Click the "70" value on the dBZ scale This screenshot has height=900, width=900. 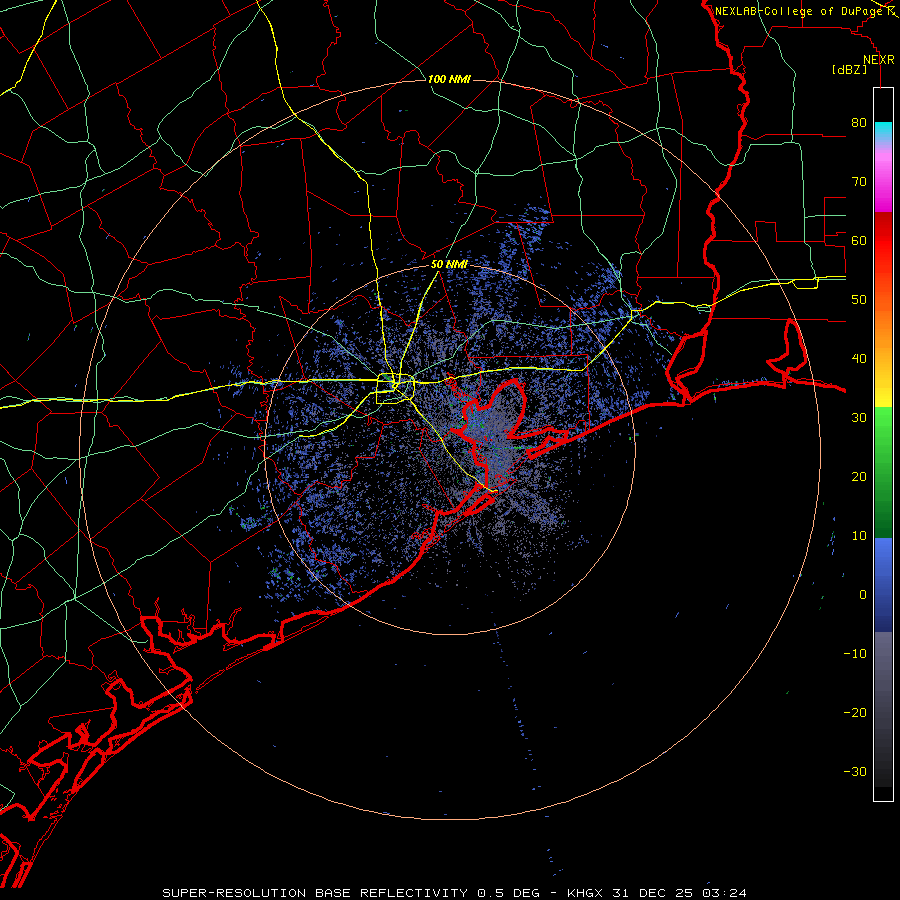pyautogui.click(x=859, y=182)
